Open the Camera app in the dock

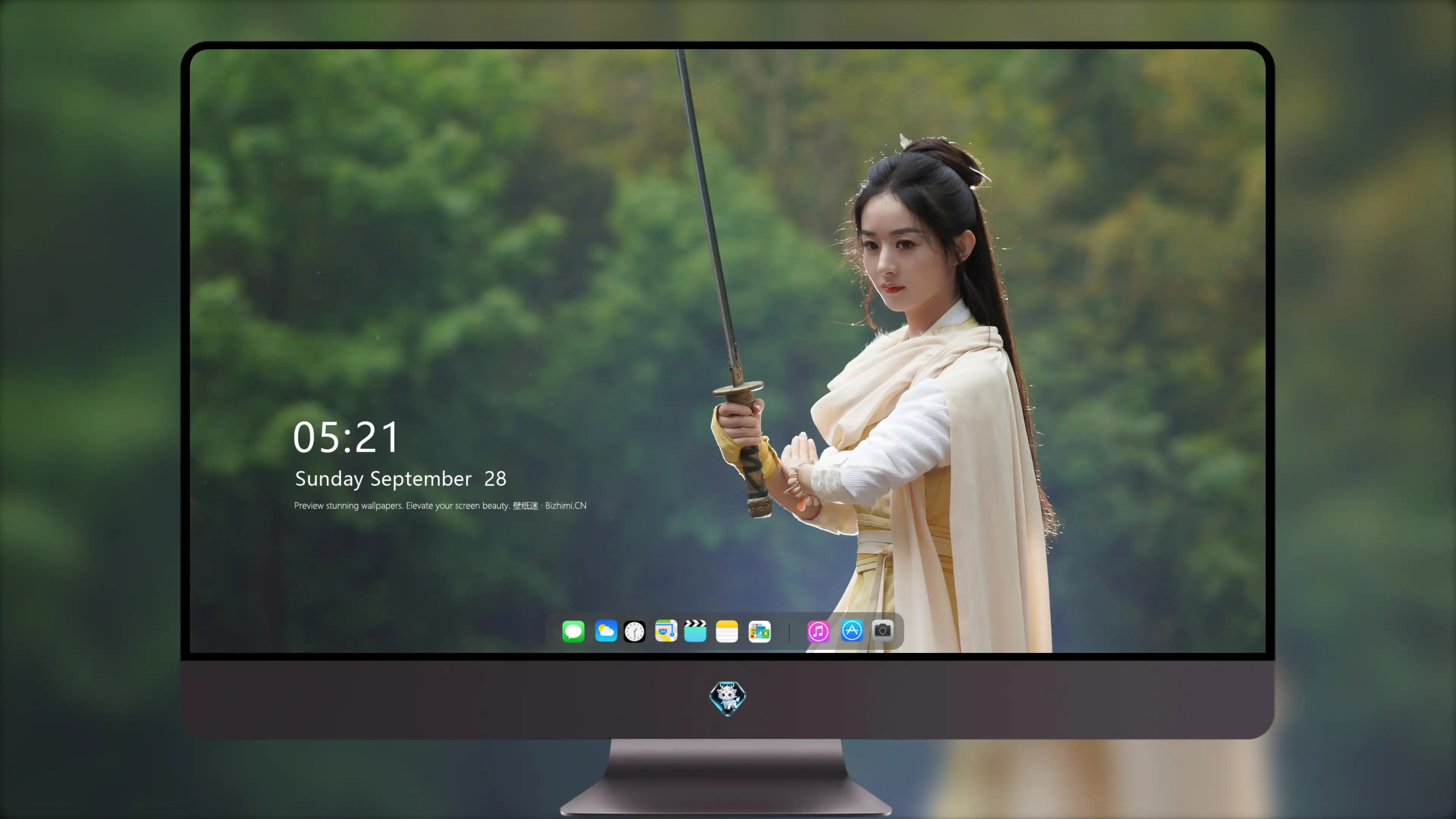[882, 630]
